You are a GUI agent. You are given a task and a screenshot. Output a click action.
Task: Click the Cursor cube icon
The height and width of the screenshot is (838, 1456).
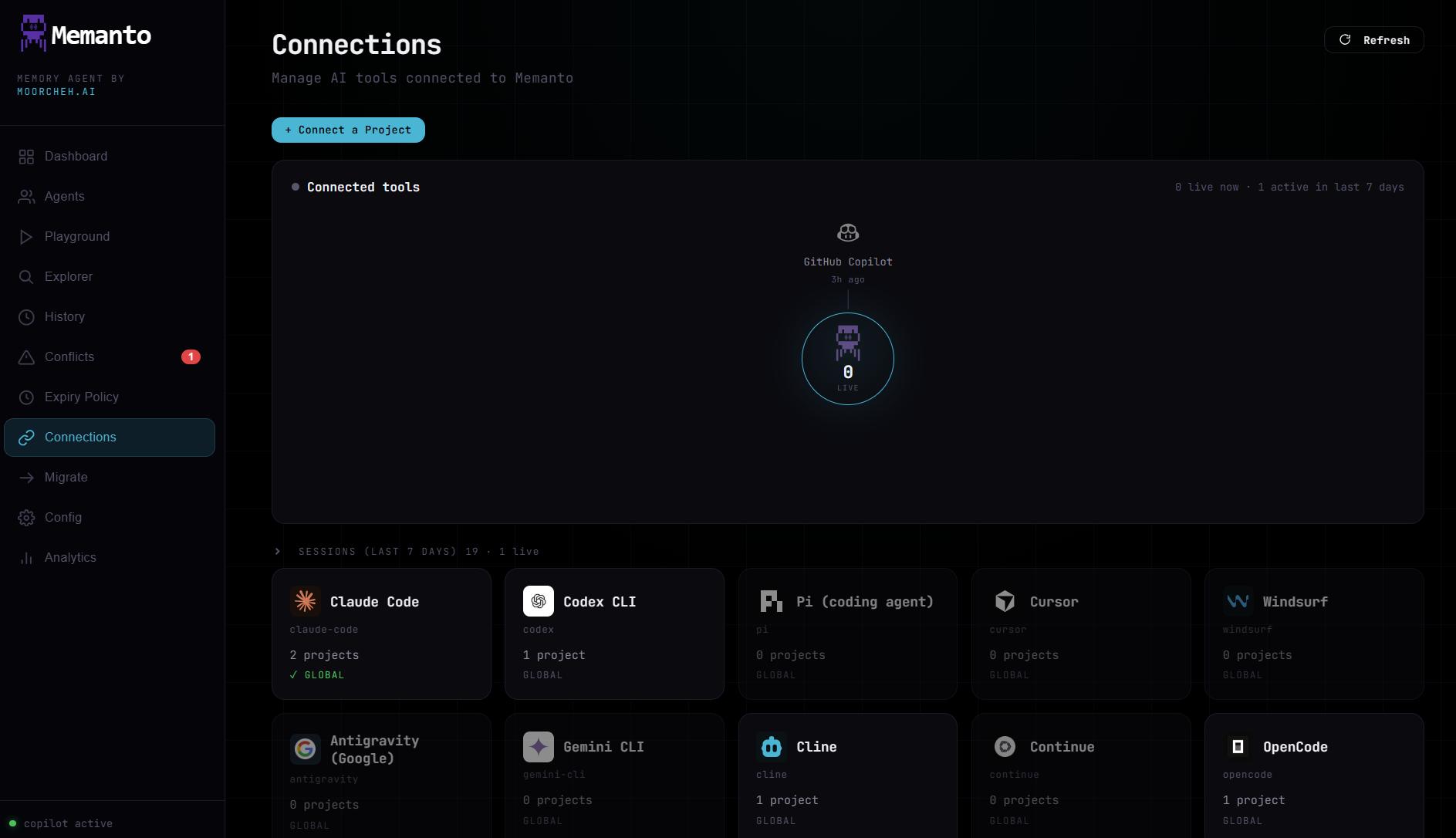point(1005,601)
